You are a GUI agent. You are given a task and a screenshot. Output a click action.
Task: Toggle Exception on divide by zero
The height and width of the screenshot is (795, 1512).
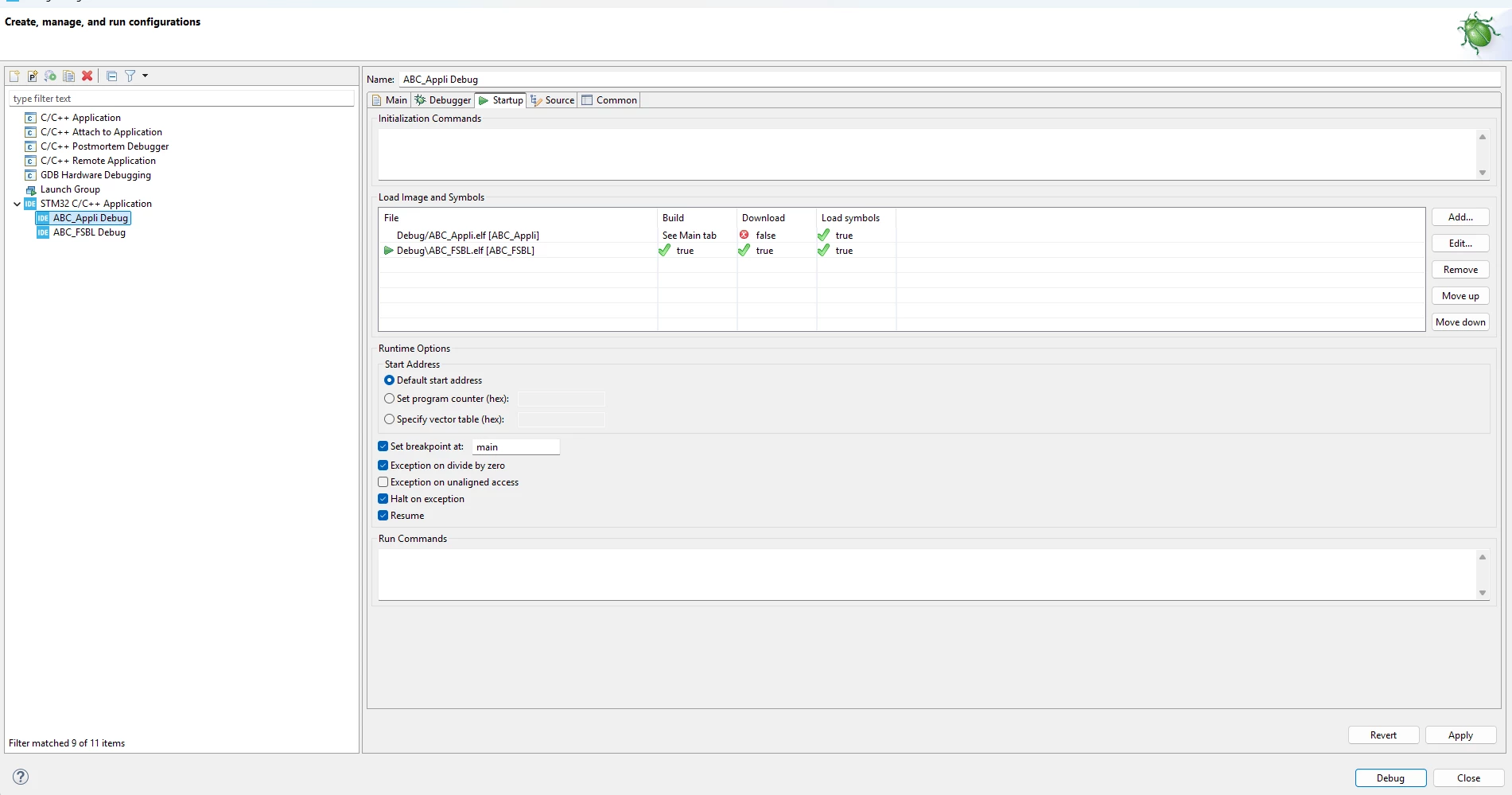point(383,466)
